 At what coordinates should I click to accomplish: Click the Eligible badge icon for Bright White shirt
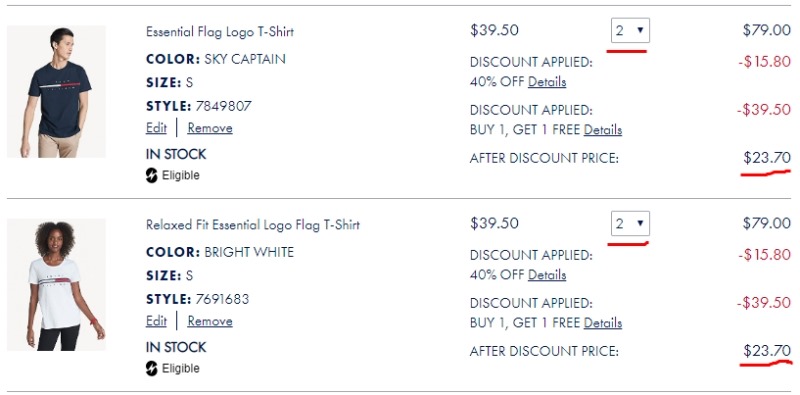[x=152, y=368]
